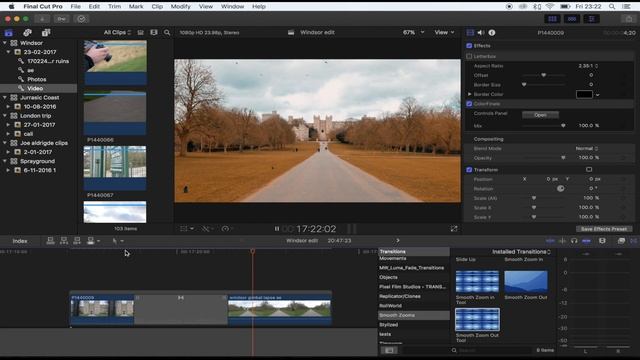Image resolution: width=640 pixels, height=360 pixels.
Task: Open the Mark menu
Action: (x=136, y=7)
